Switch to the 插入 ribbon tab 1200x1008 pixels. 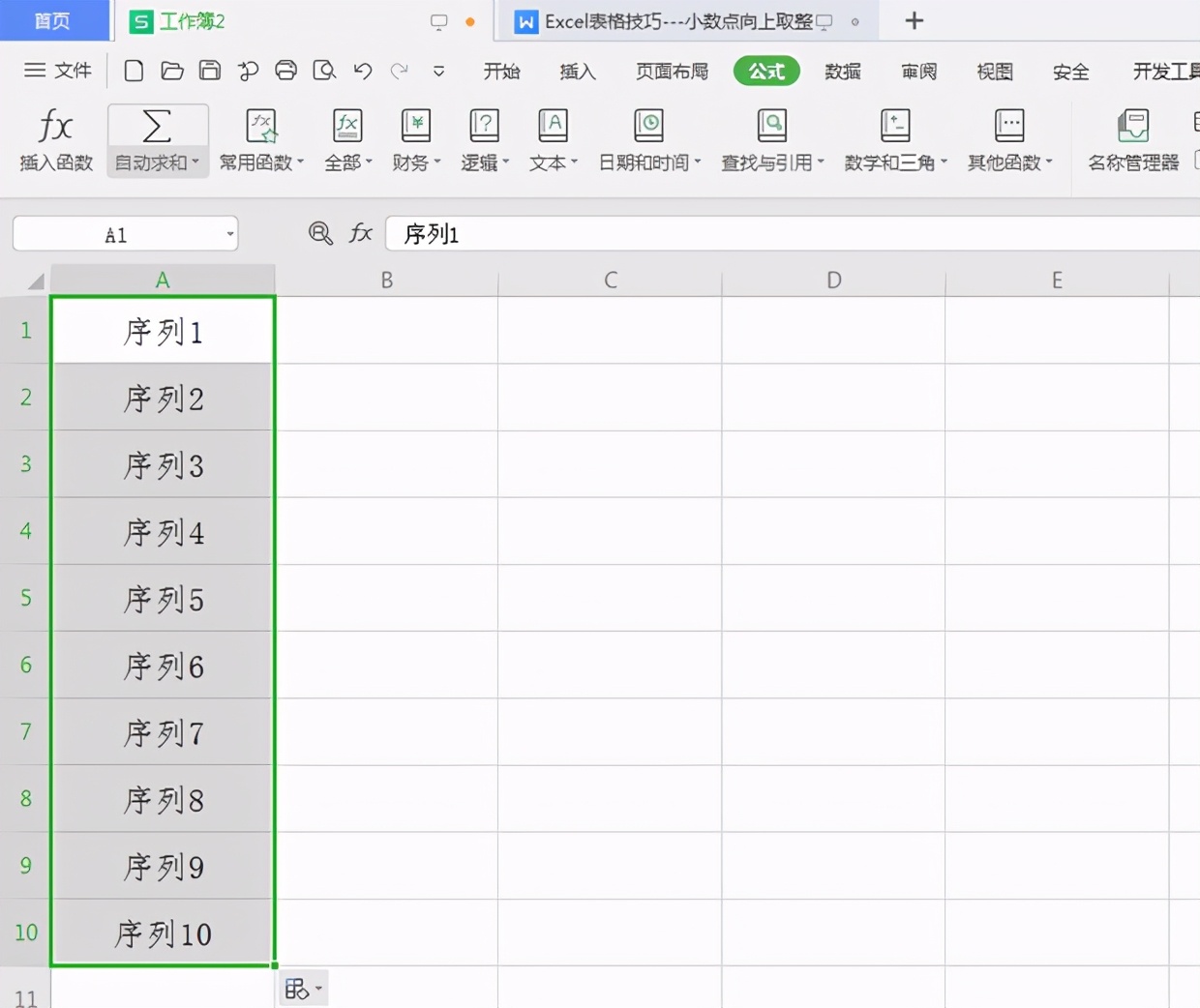pos(578,72)
